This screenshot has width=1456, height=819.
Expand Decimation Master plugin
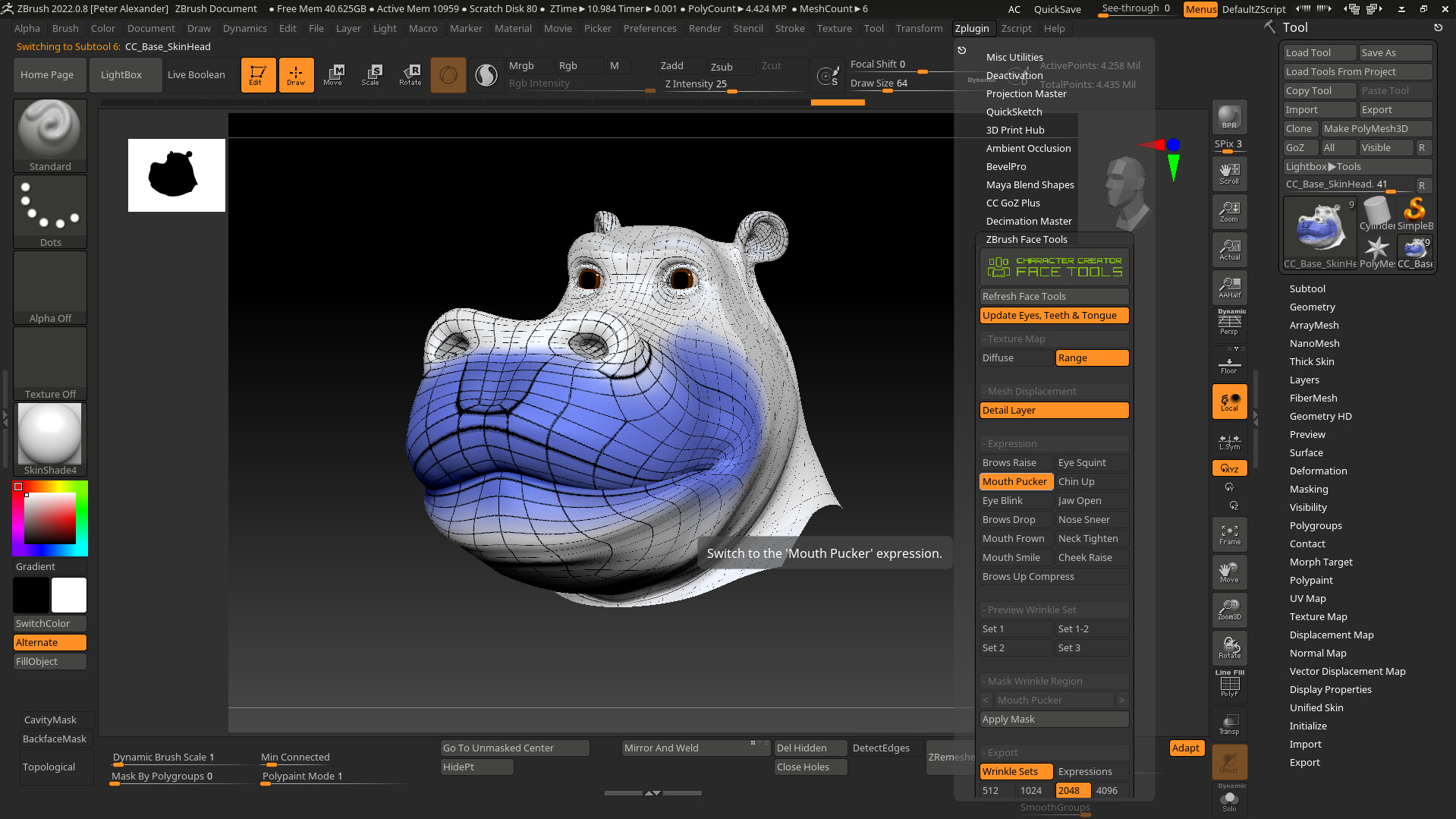click(1029, 221)
